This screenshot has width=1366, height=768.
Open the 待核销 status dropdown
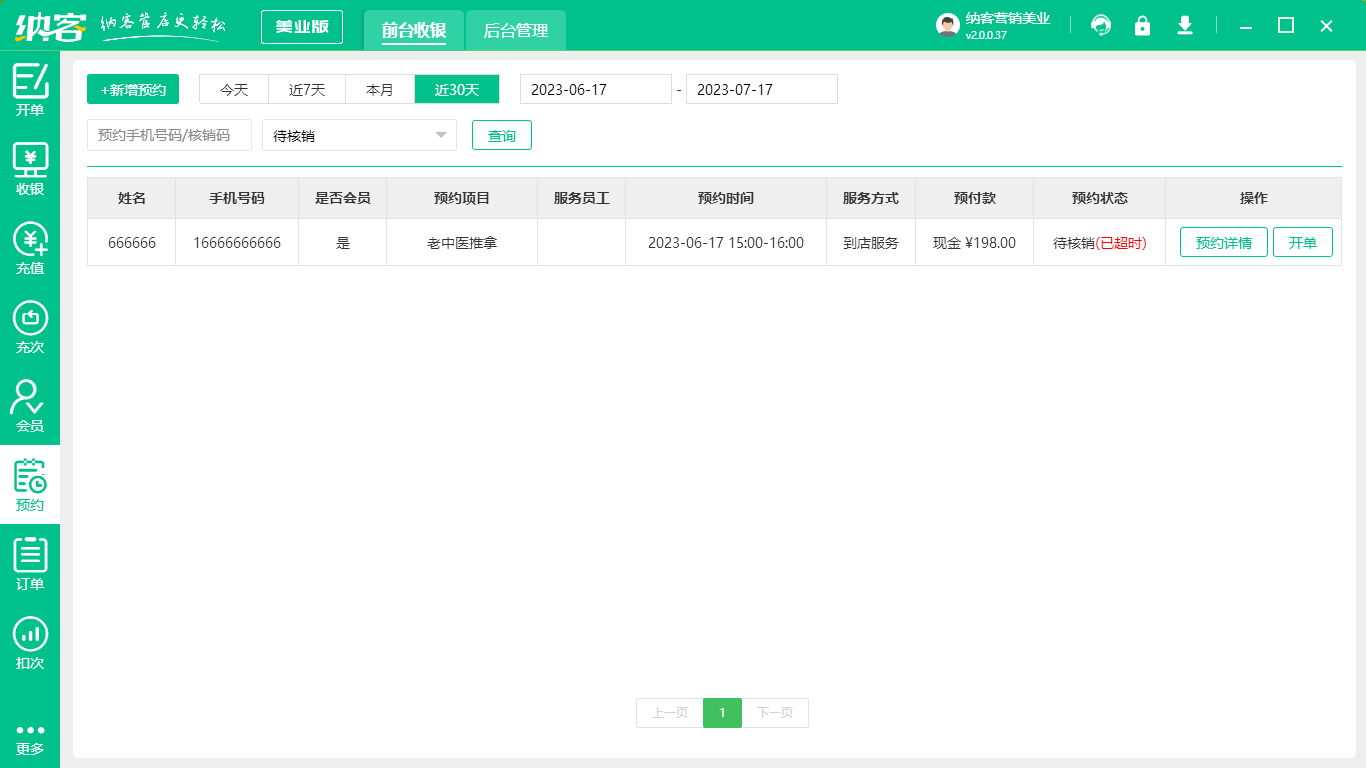pos(358,135)
